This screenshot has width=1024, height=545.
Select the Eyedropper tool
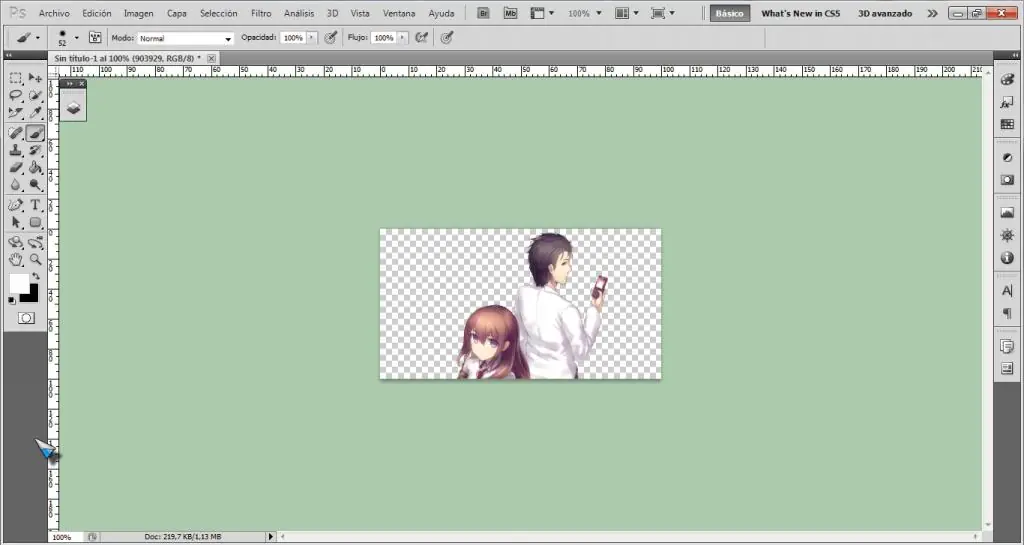click(35, 114)
